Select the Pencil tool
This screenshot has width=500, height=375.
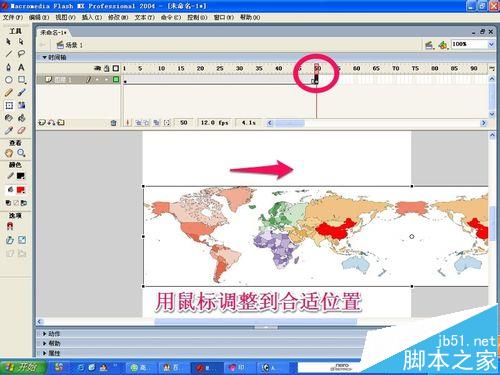[9, 92]
